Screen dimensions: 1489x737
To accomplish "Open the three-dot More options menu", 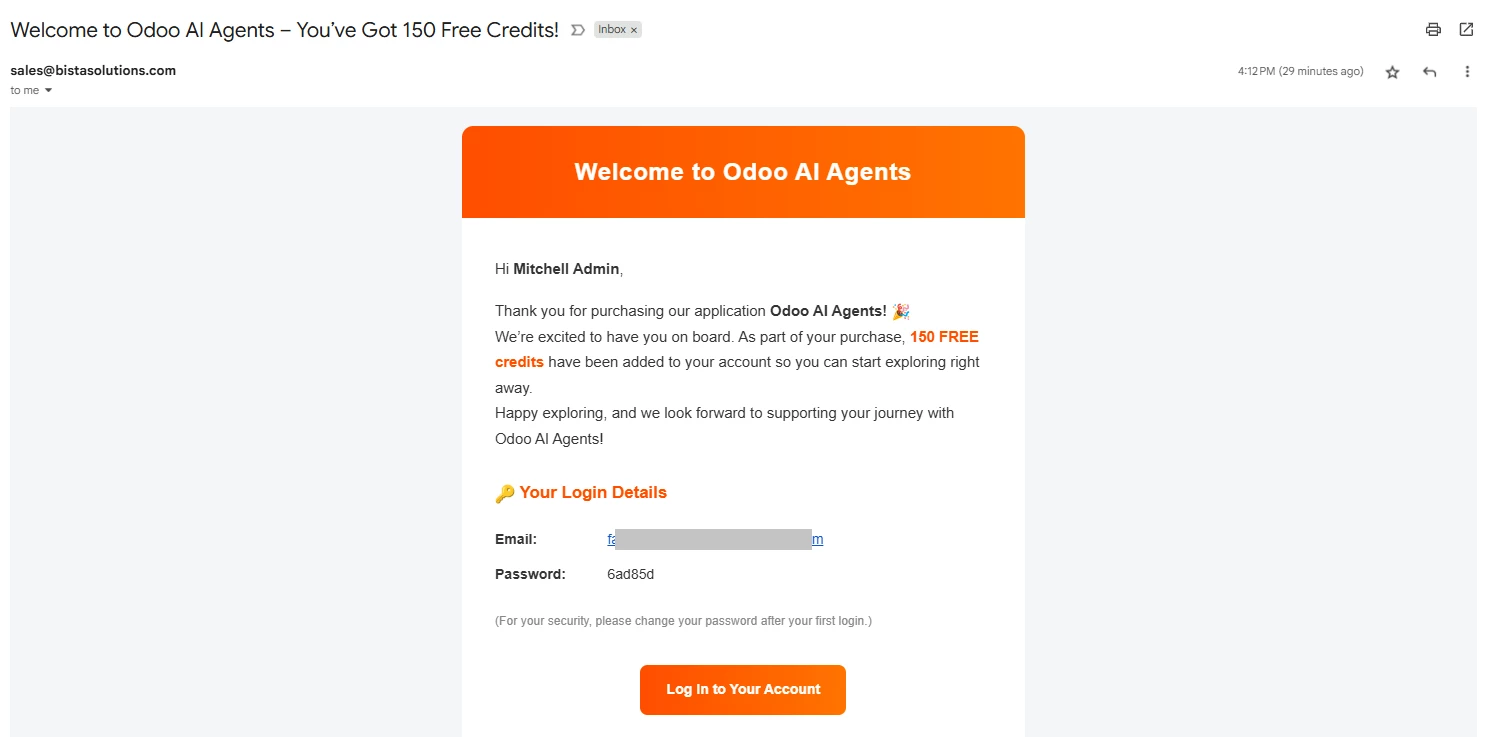I will (1467, 72).
